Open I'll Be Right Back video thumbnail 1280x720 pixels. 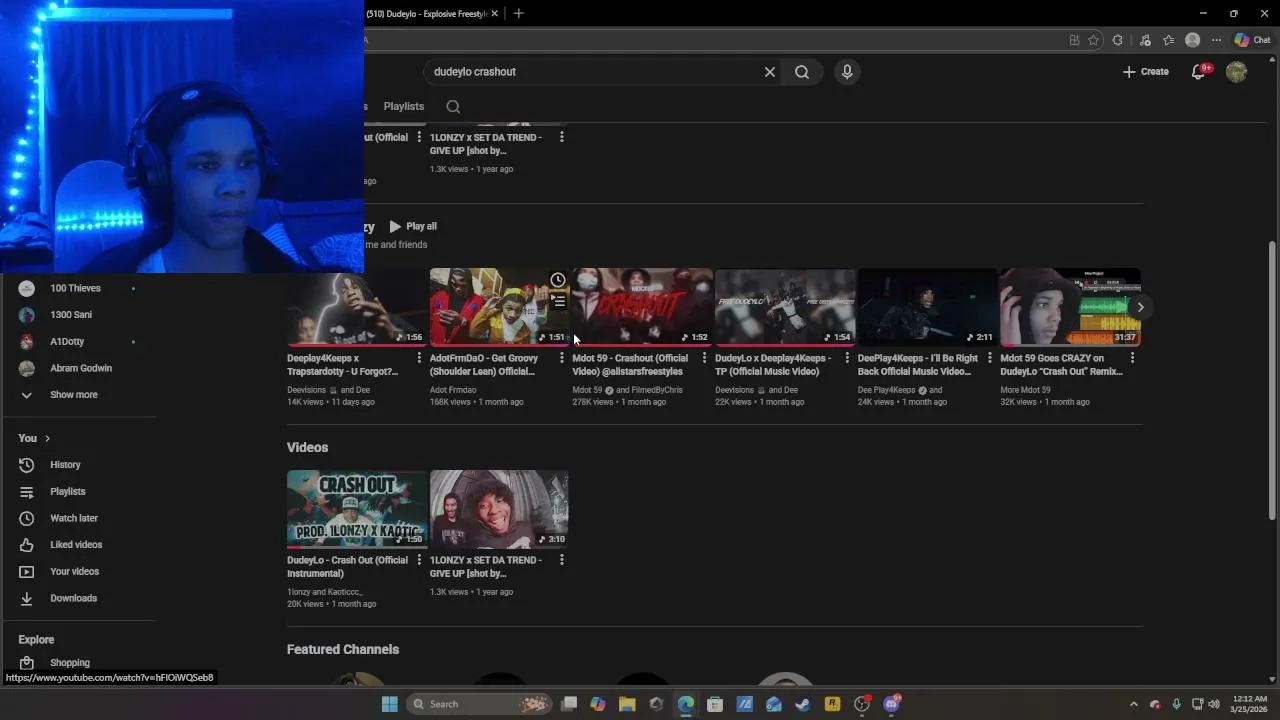pyautogui.click(x=928, y=307)
